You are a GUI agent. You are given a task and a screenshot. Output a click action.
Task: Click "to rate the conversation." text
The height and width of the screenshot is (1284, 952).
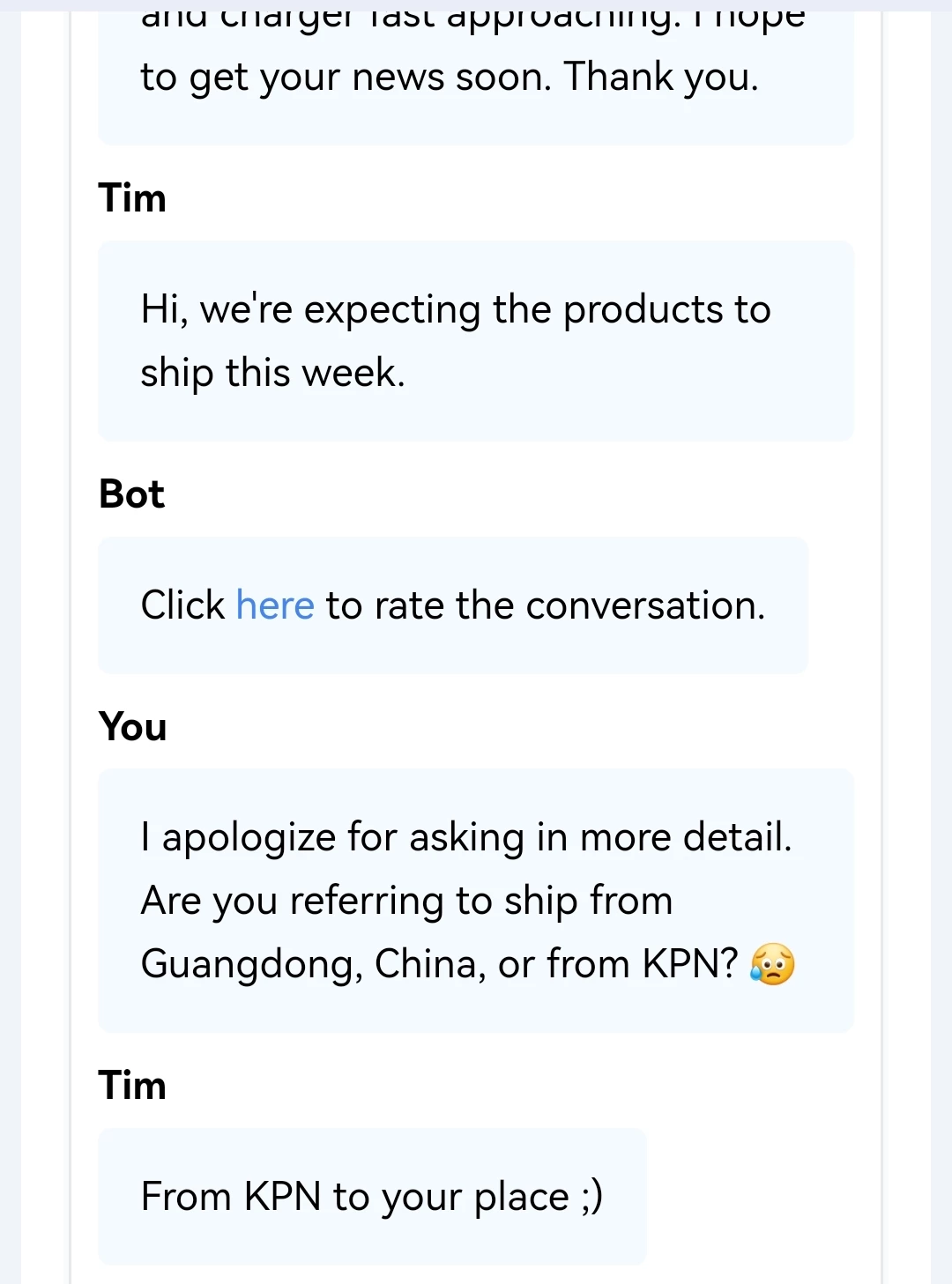pyautogui.click(x=545, y=606)
